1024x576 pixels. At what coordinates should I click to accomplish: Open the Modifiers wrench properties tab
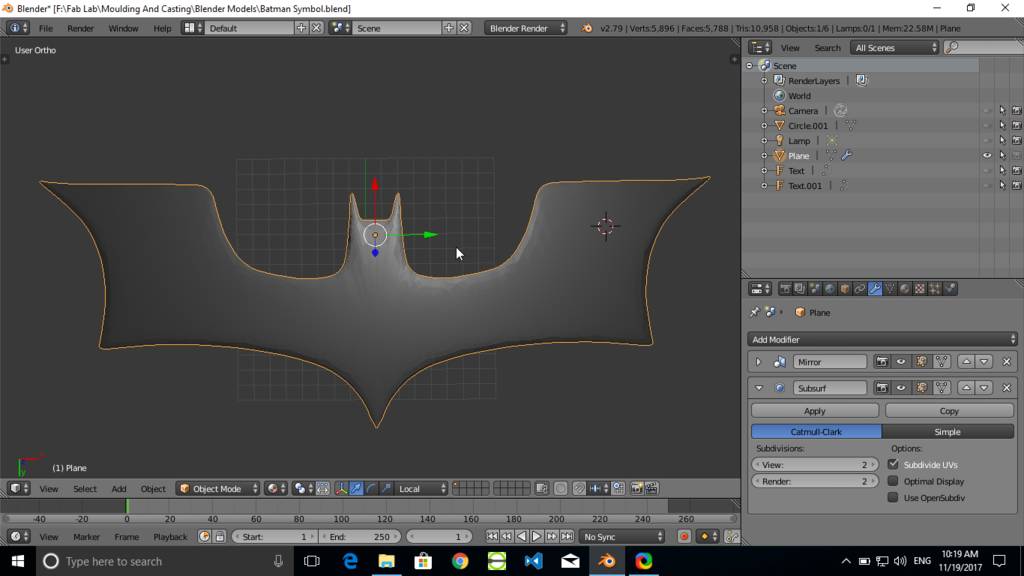(x=875, y=289)
